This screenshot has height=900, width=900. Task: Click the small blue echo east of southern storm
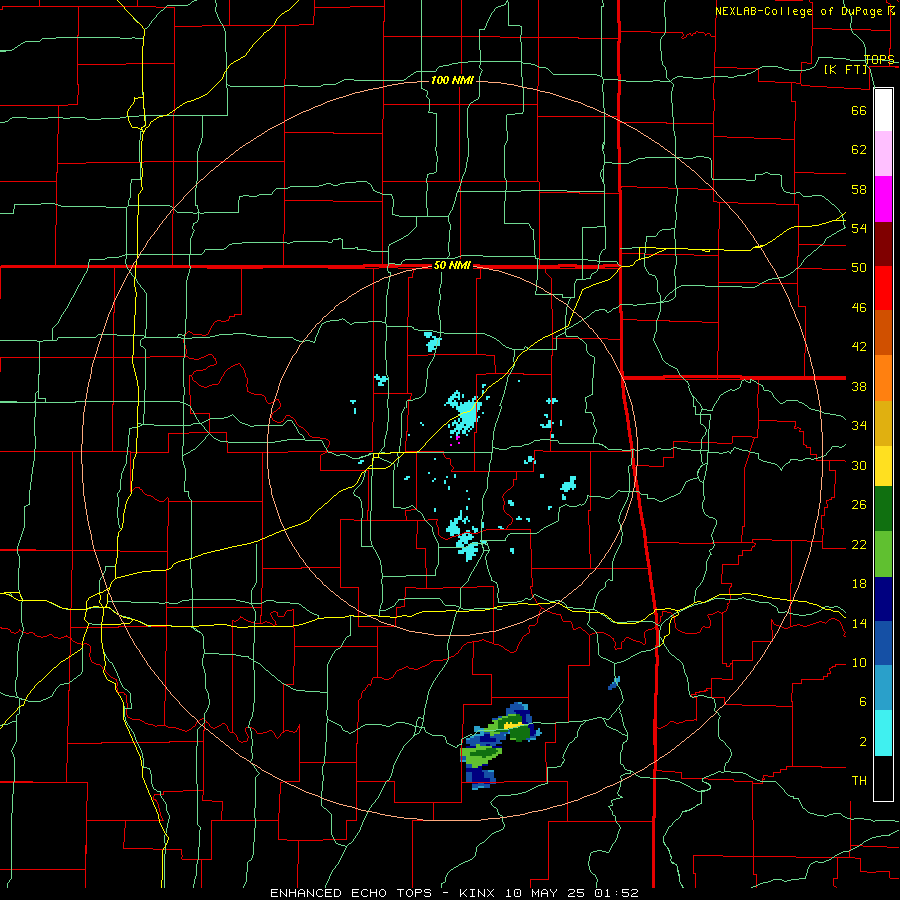coord(614,682)
